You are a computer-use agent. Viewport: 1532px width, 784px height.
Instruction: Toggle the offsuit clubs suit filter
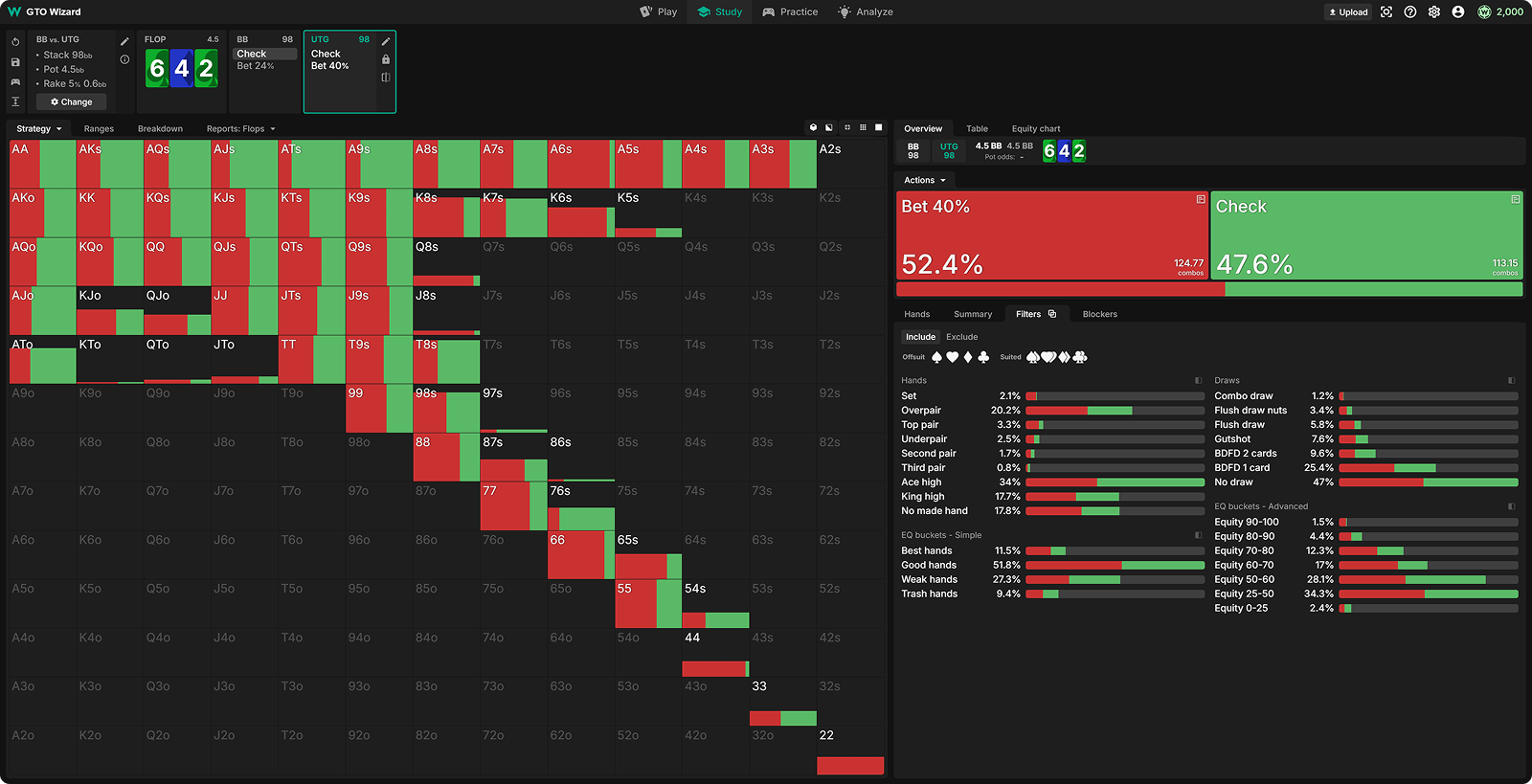tap(983, 357)
